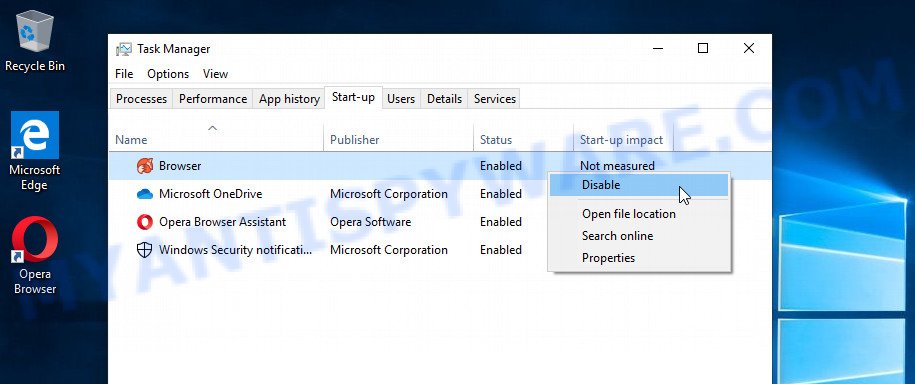Click Opera Software publisher cell
Viewport: 915px width, 384px height.
point(371,222)
